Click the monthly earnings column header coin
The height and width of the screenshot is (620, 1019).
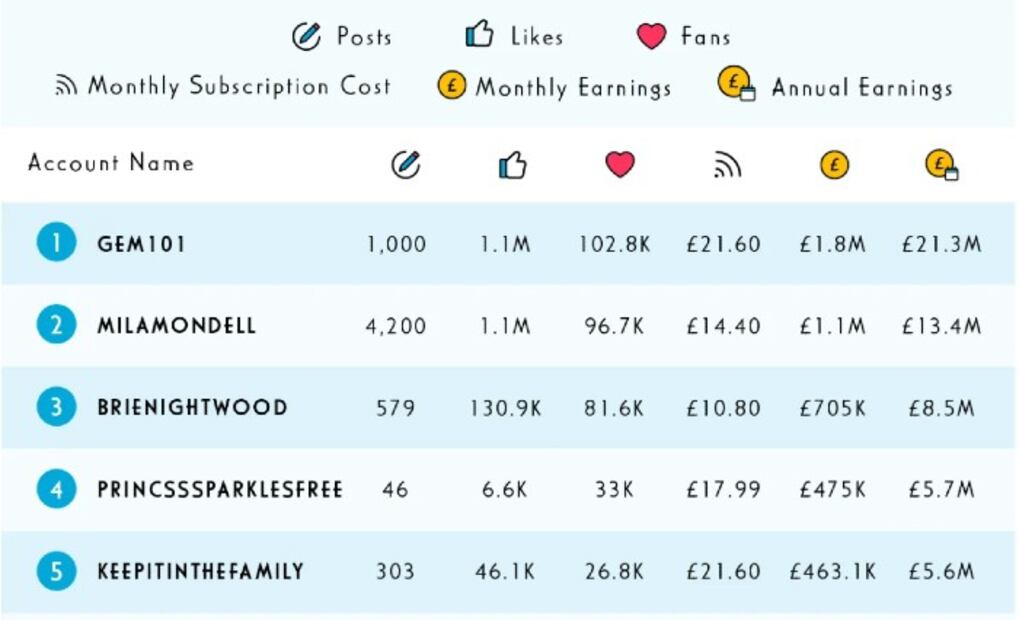tap(834, 164)
